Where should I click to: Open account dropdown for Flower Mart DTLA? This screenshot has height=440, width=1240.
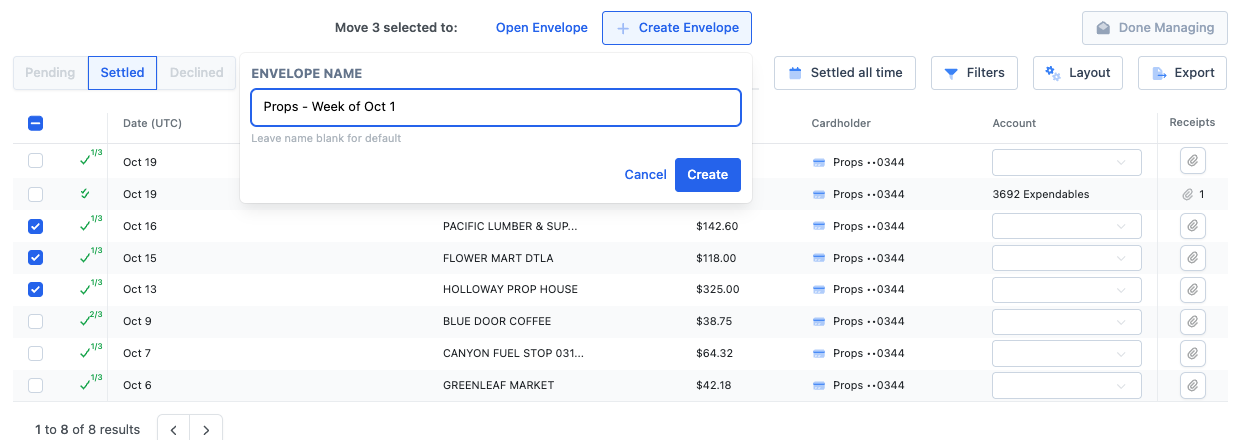[1067, 258]
